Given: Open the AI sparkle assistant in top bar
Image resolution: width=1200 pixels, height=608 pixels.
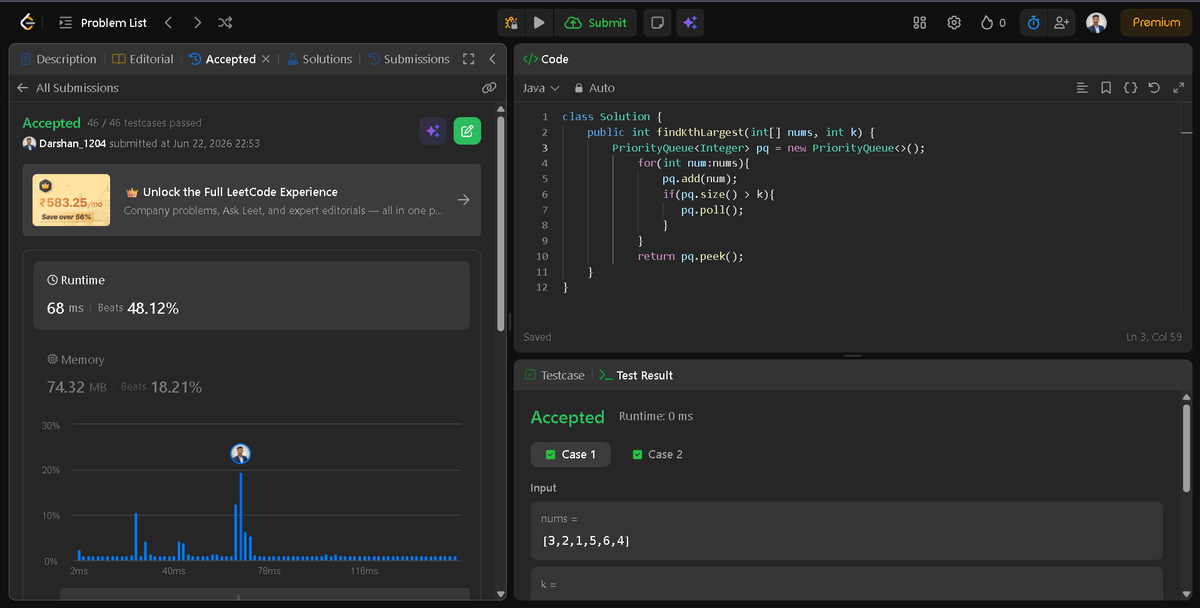Looking at the screenshot, I should coord(689,22).
